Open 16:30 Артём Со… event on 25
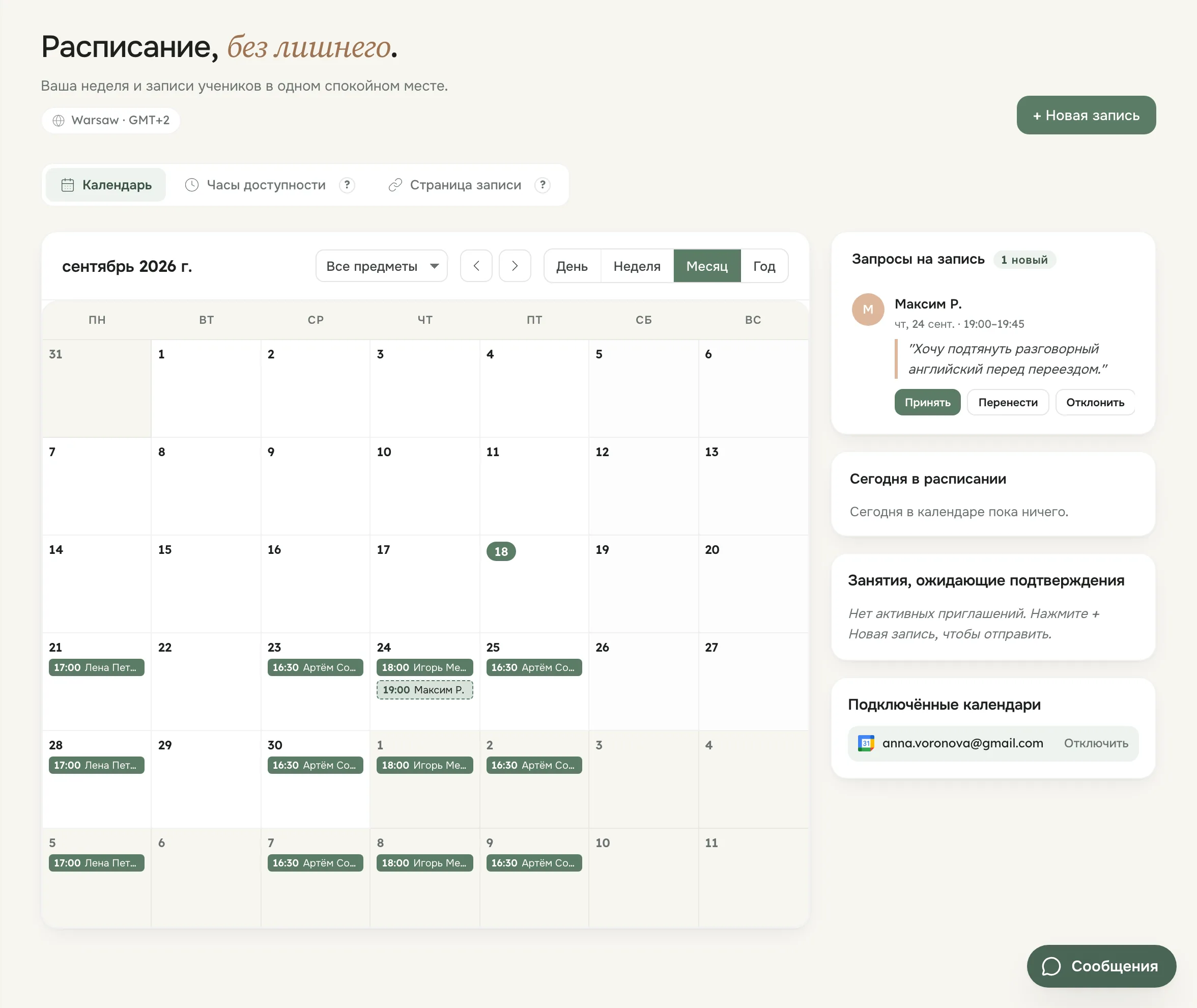Viewport: 1197px width, 1008px height. [x=534, y=667]
